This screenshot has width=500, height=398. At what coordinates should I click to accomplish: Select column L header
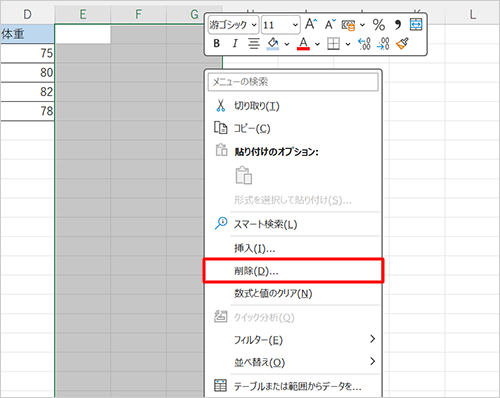click(x=473, y=14)
